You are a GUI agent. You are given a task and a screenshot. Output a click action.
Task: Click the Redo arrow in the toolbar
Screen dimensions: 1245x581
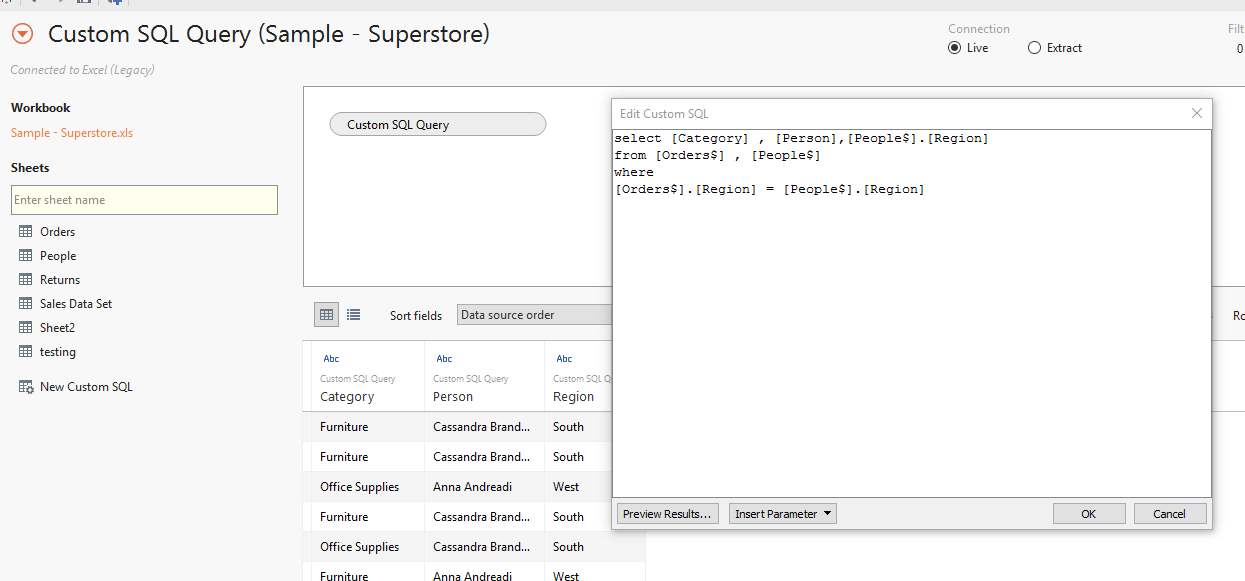[61, 3]
